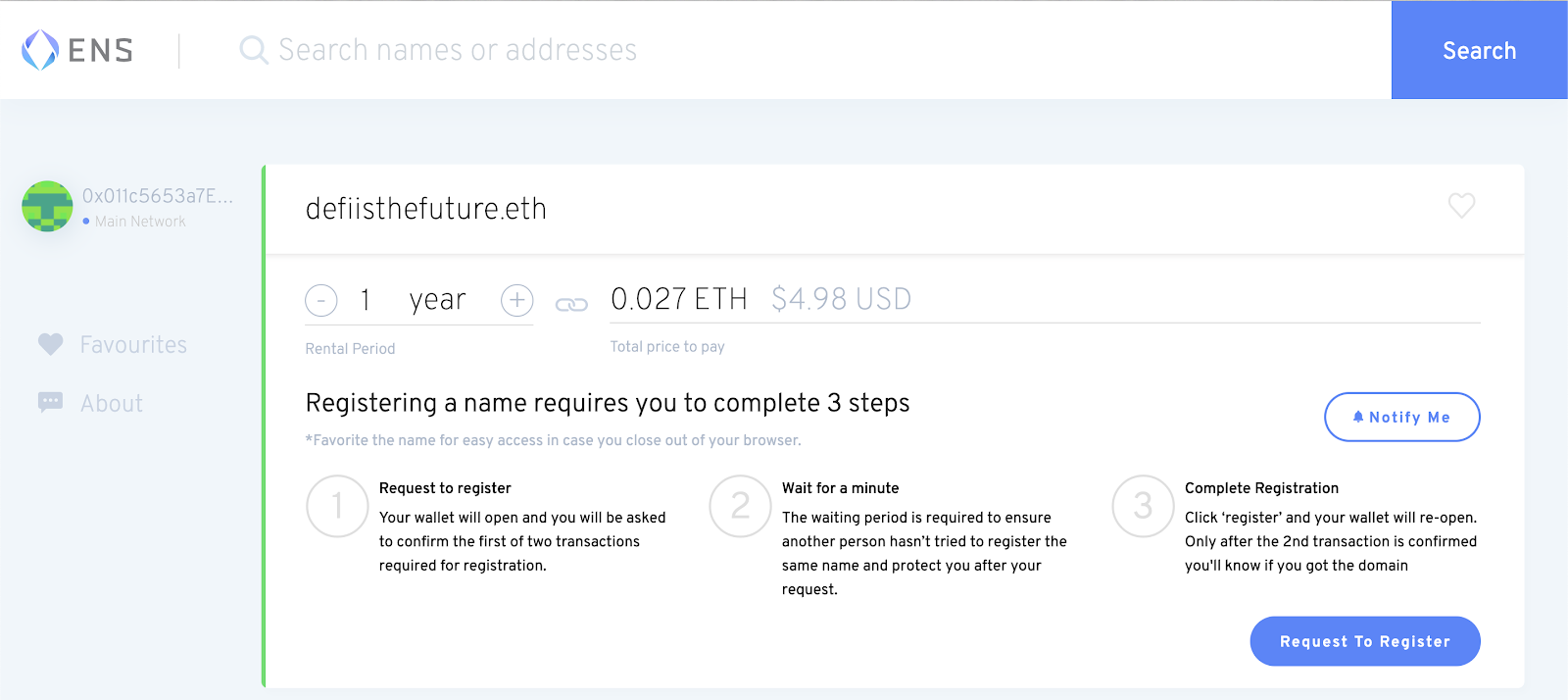Decrease rental period with minus button
This screenshot has width=1568, height=700.
pos(321,300)
